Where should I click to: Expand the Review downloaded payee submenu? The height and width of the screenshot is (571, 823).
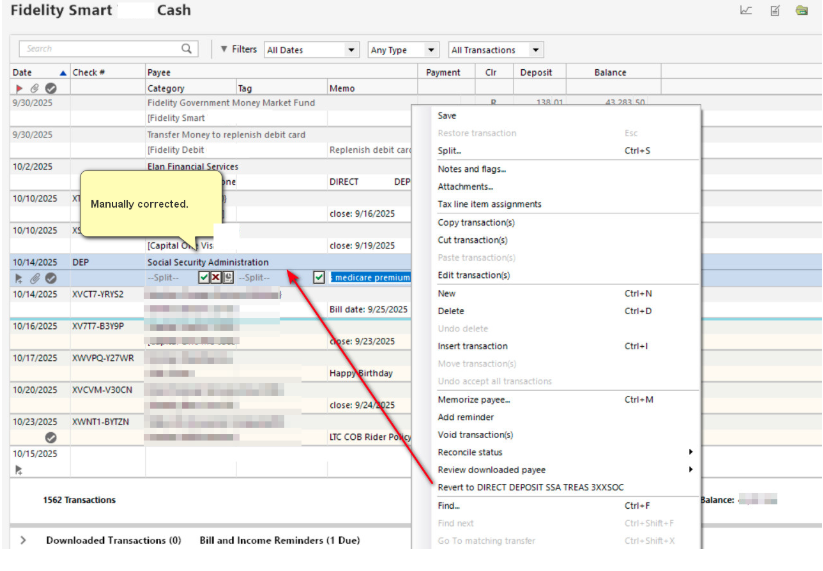(x=691, y=469)
